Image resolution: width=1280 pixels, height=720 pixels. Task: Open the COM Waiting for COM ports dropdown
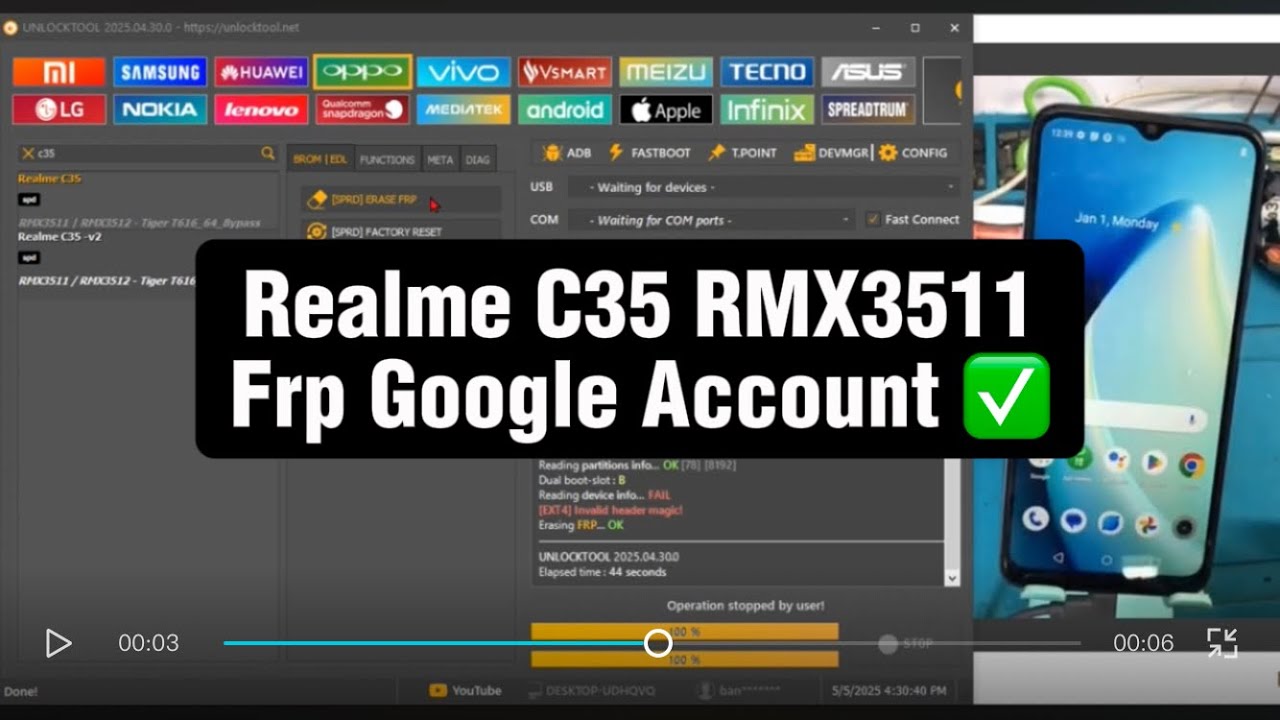(x=711, y=220)
